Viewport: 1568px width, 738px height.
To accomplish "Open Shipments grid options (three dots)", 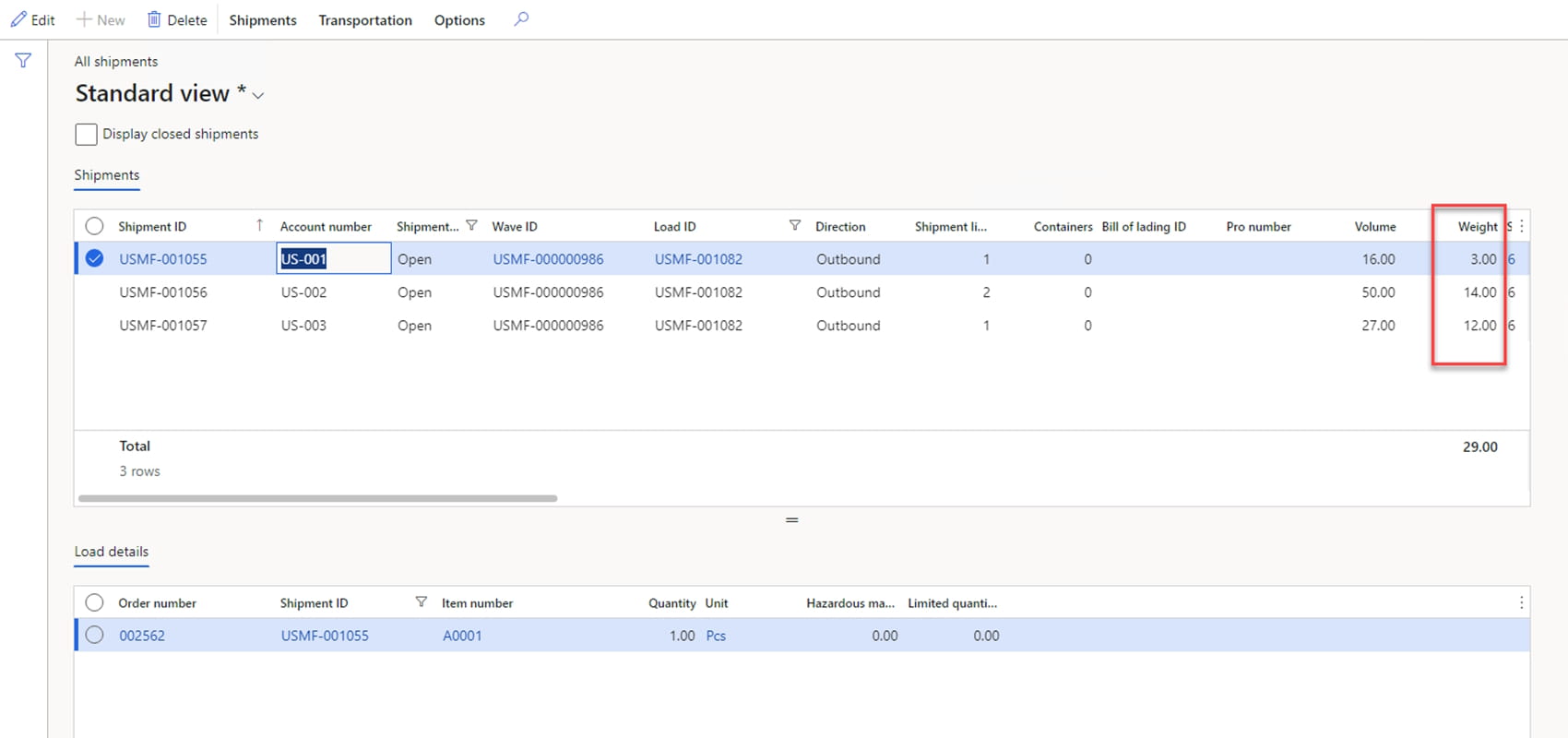I will 1521,226.
